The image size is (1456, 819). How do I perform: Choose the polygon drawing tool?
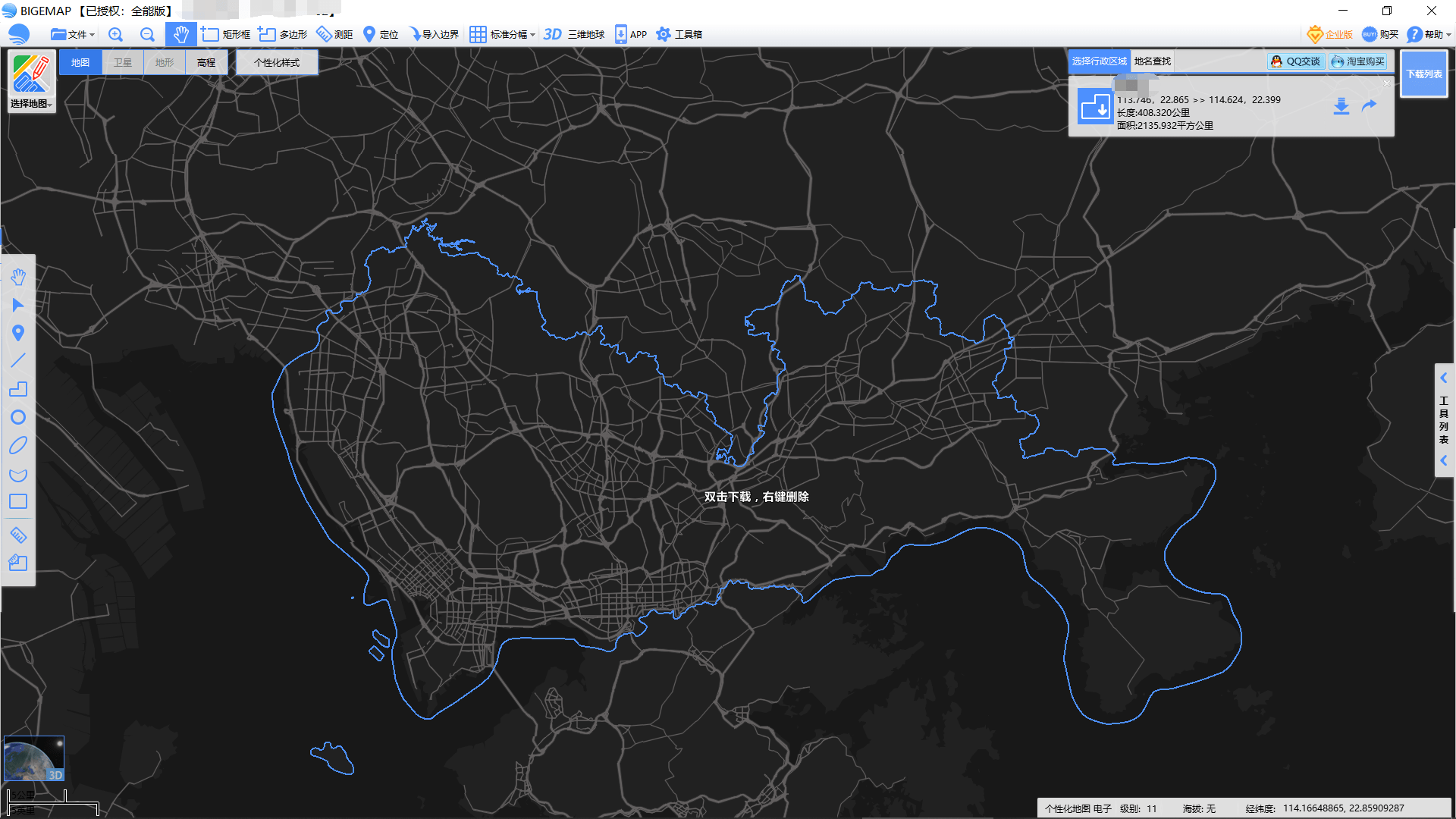[18, 389]
